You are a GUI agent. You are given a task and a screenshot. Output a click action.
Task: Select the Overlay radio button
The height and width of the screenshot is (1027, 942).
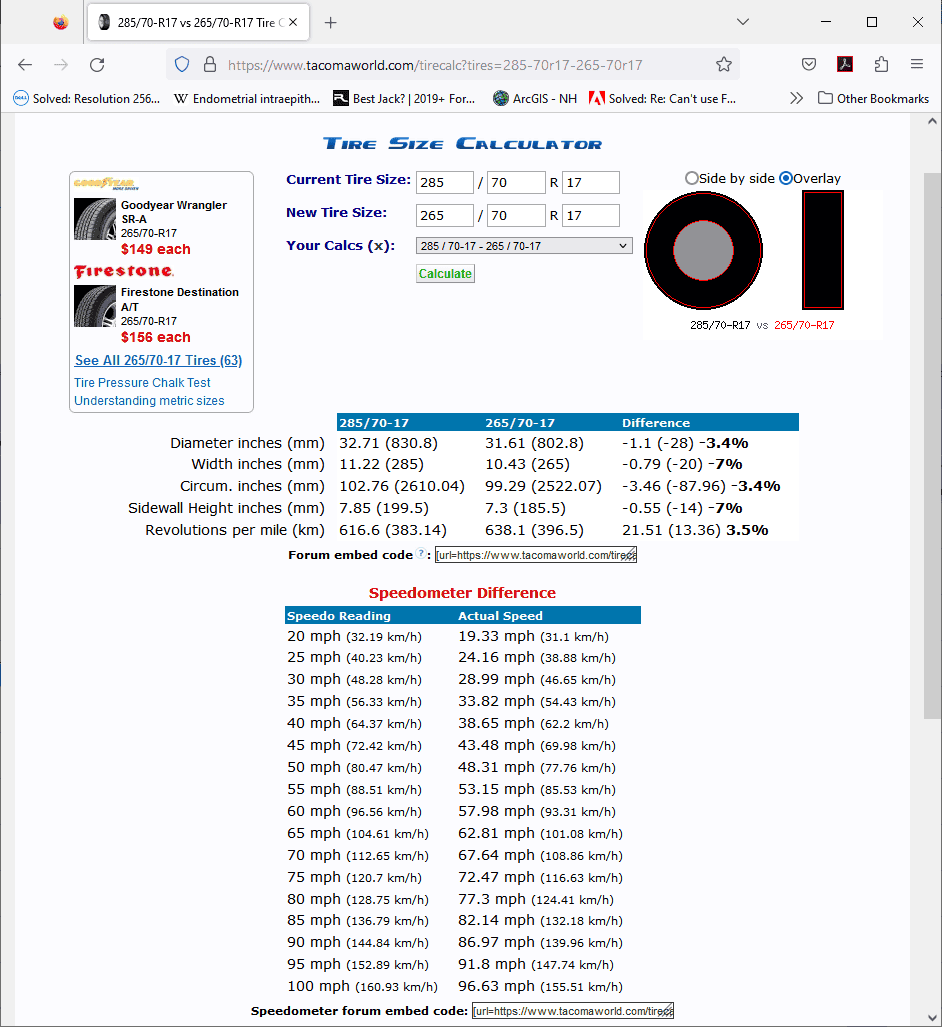click(786, 178)
